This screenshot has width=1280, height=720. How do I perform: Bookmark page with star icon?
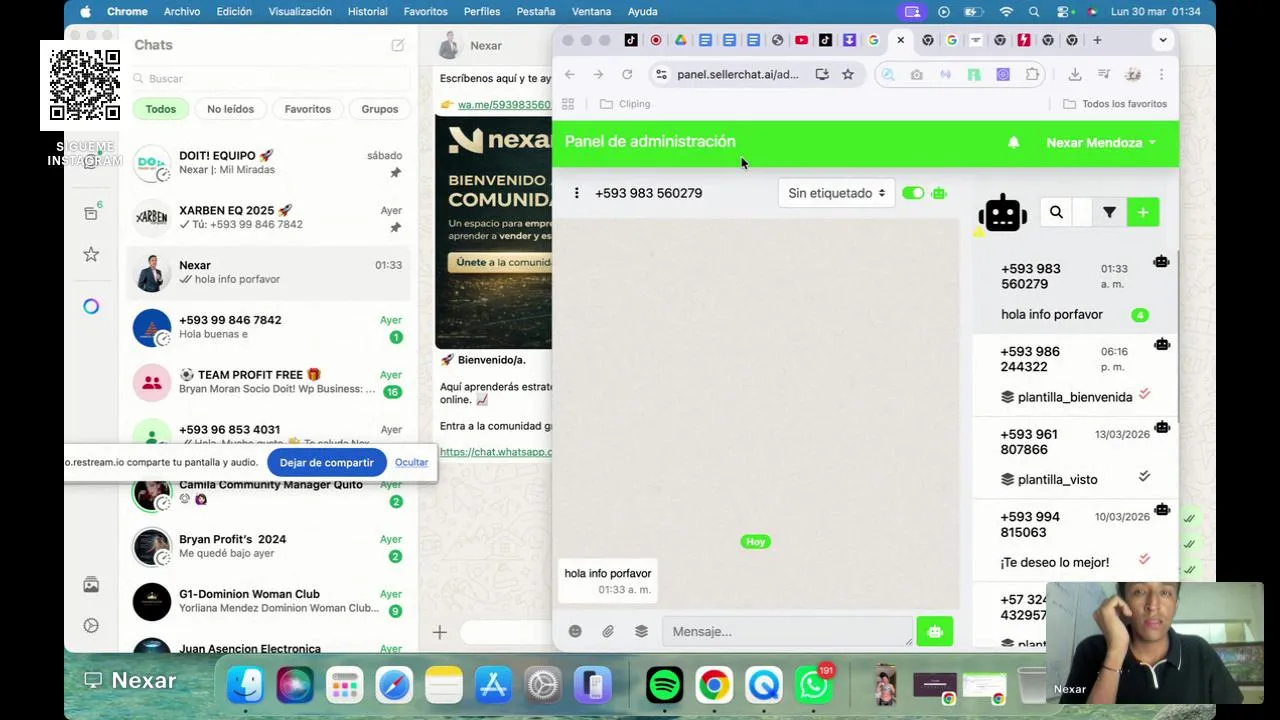coord(848,74)
